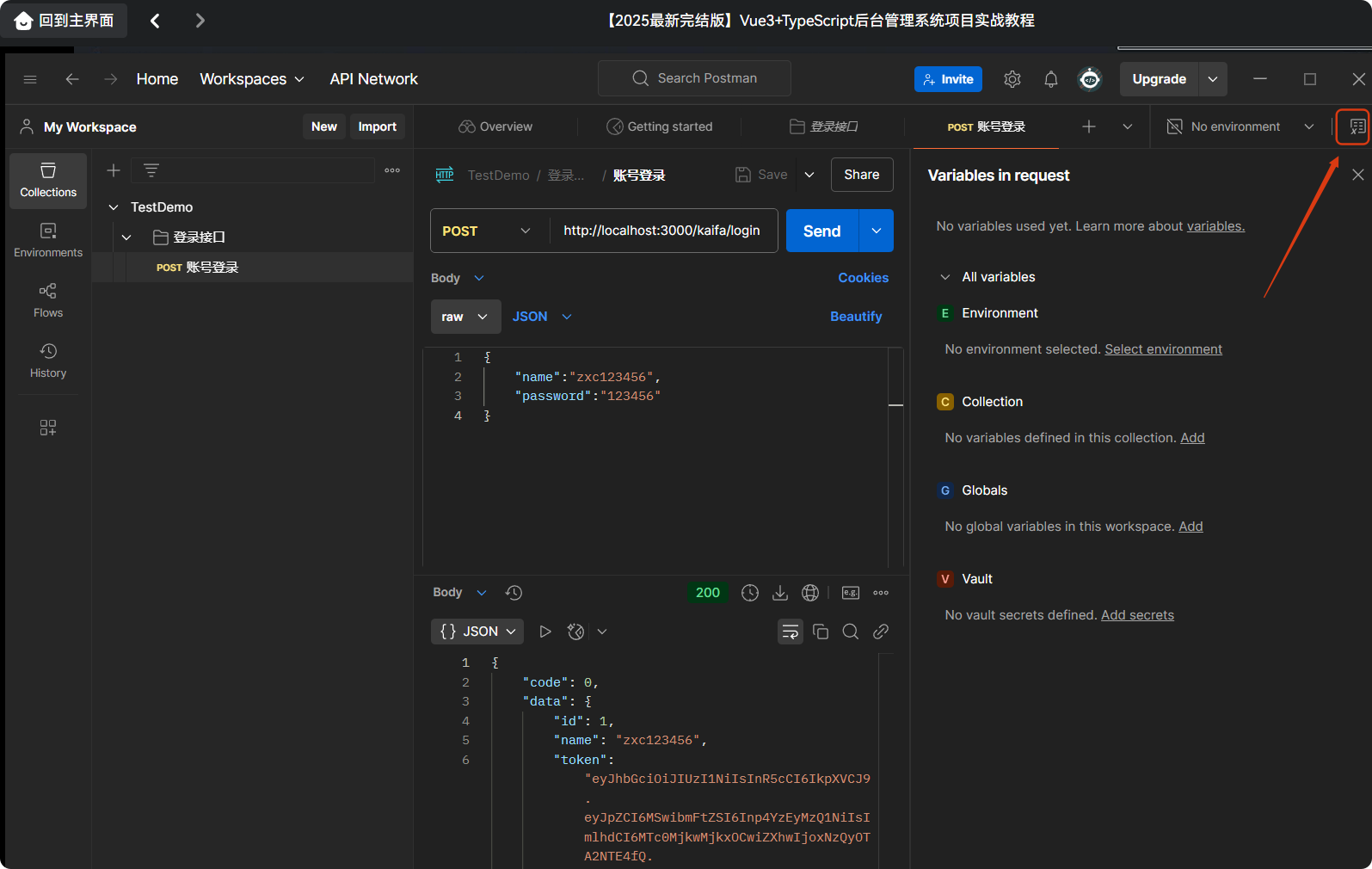Search within the response body

[x=851, y=632]
